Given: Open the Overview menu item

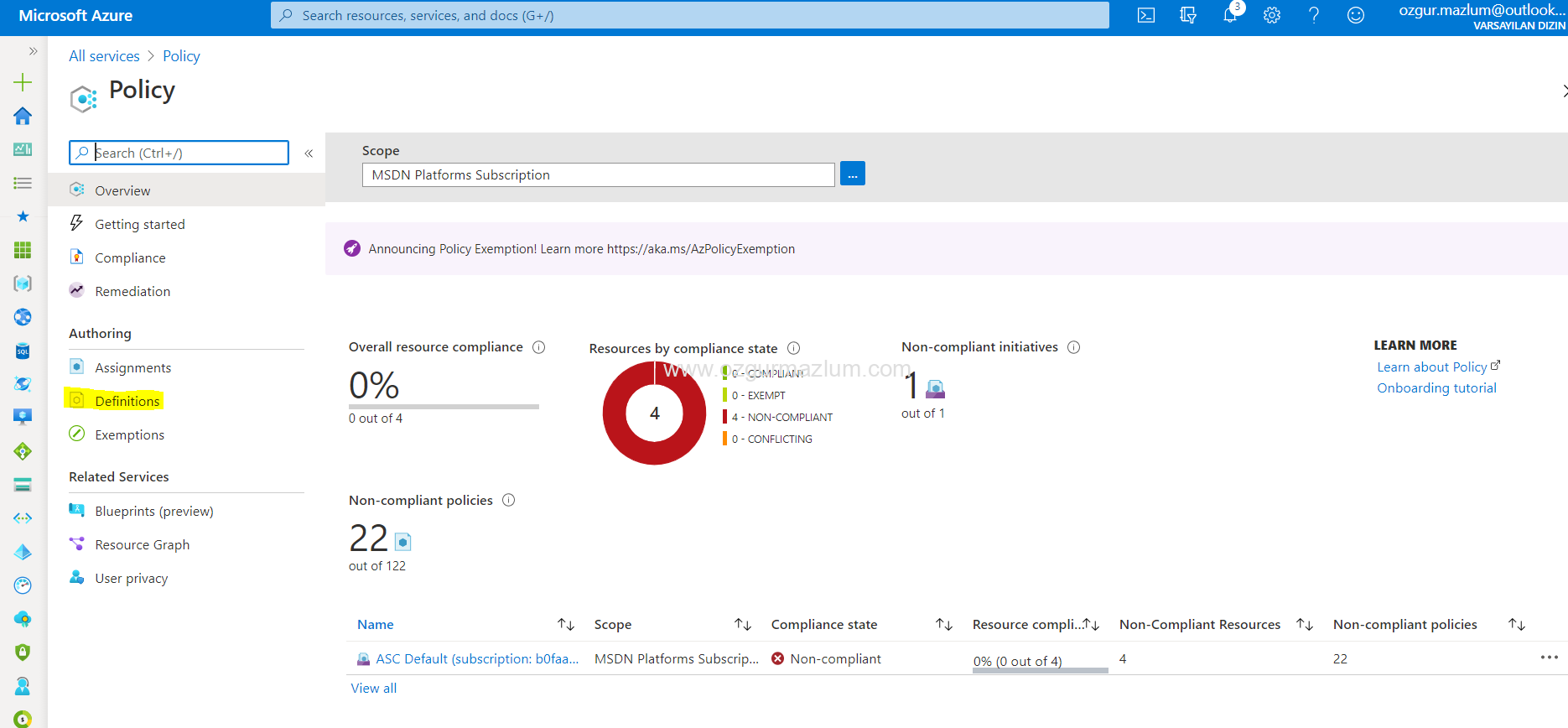Looking at the screenshot, I should click(186, 190).
